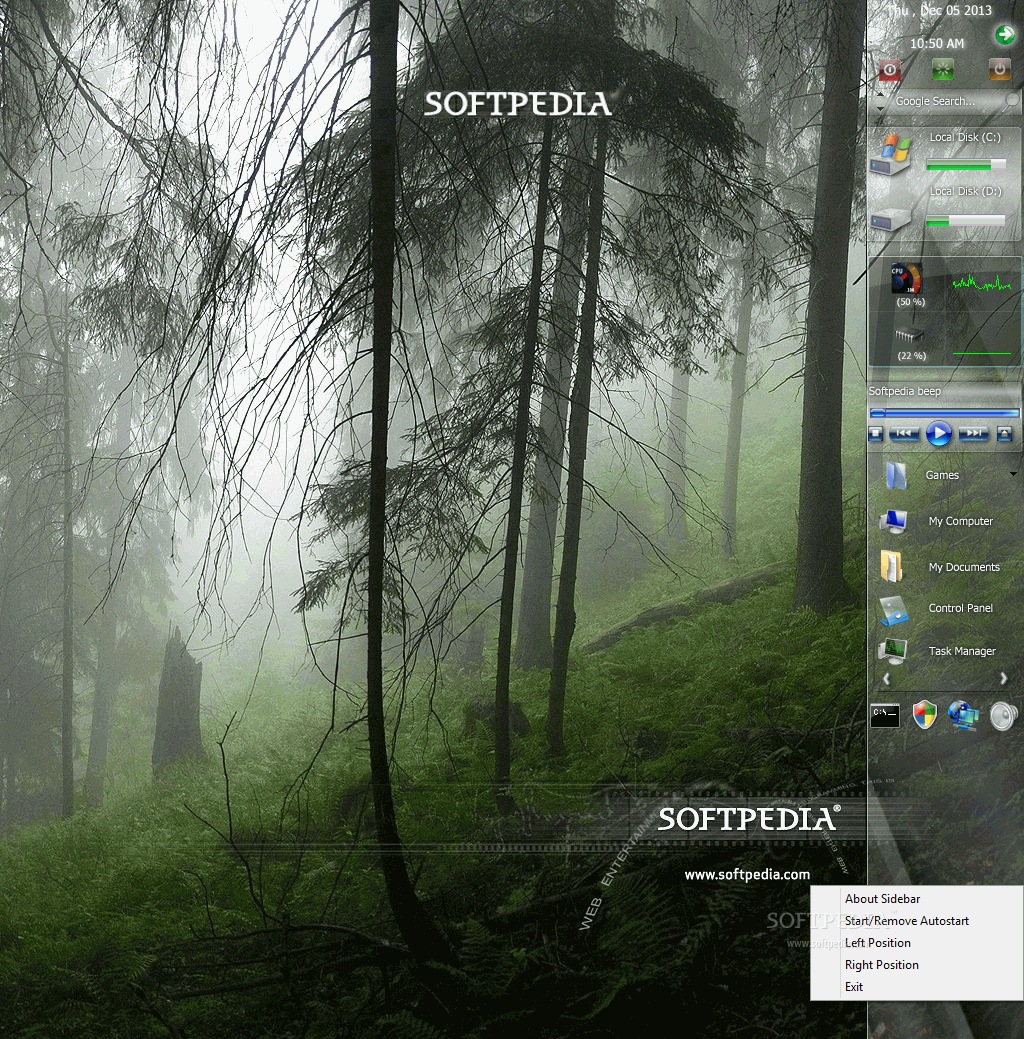Click the magnifier search icon
This screenshot has height=1039, width=1024.
[1012, 99]
